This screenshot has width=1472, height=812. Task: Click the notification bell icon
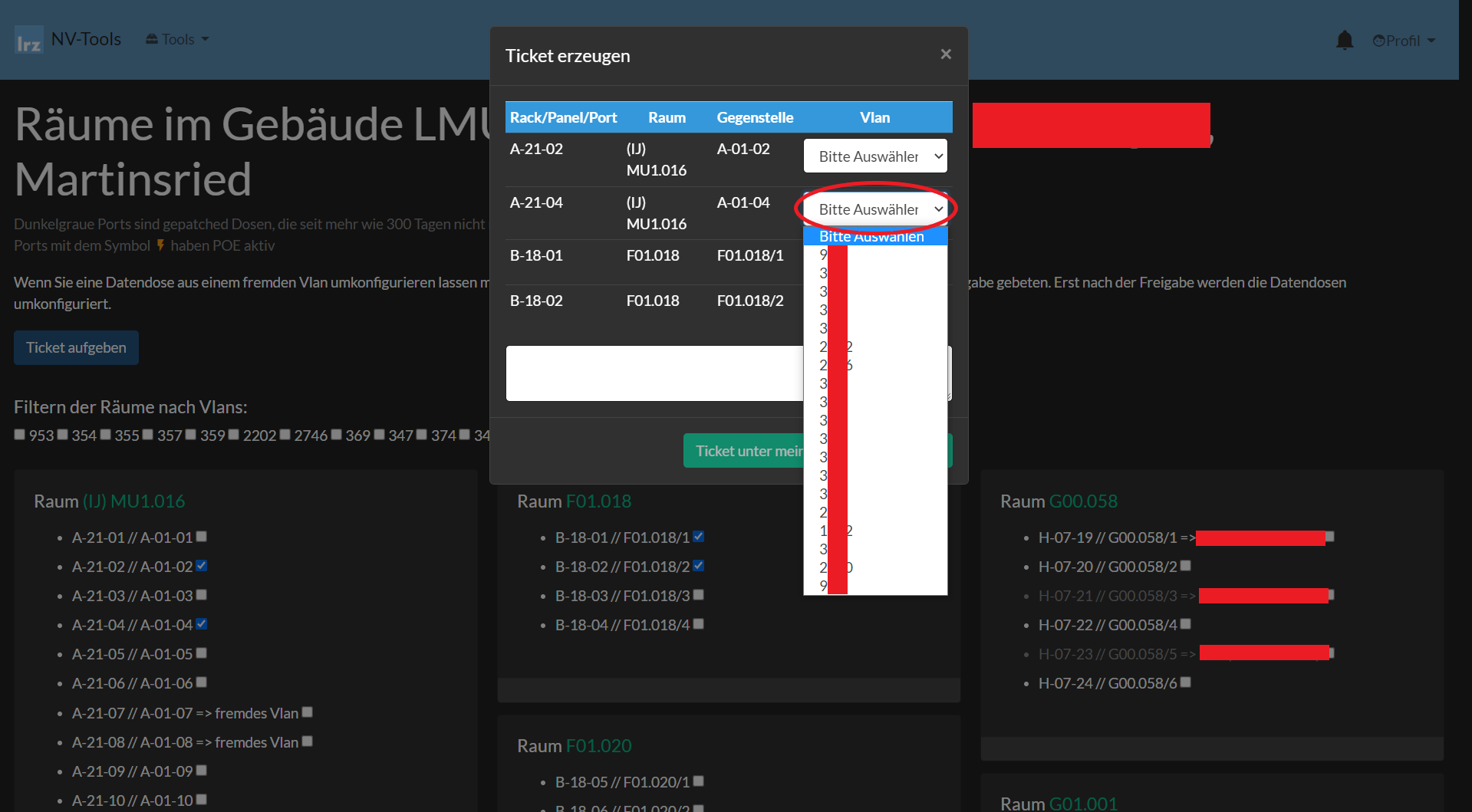[x=1344, y=40]
